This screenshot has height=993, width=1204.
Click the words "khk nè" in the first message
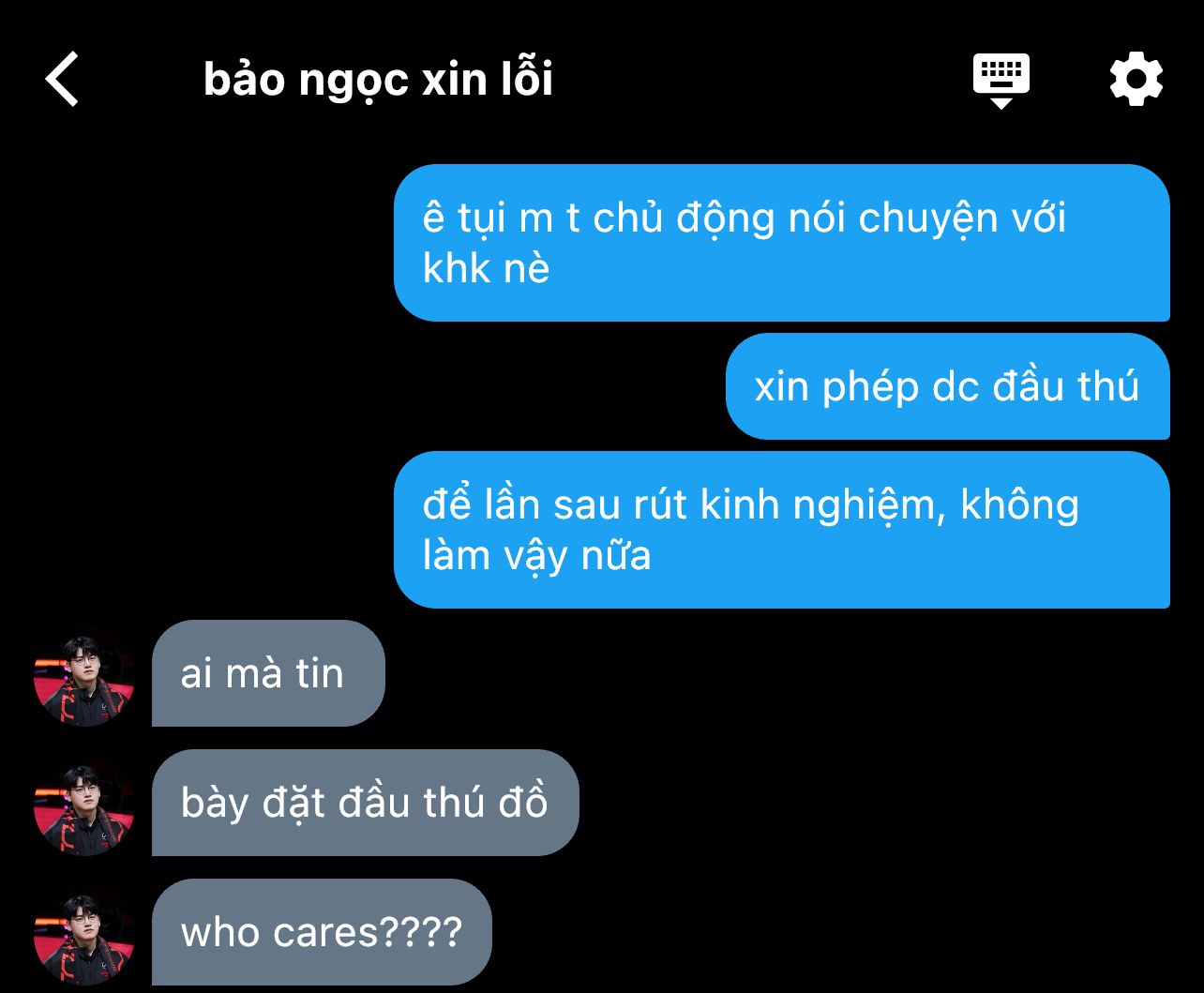pyautogui.click(x=486, y=268)
